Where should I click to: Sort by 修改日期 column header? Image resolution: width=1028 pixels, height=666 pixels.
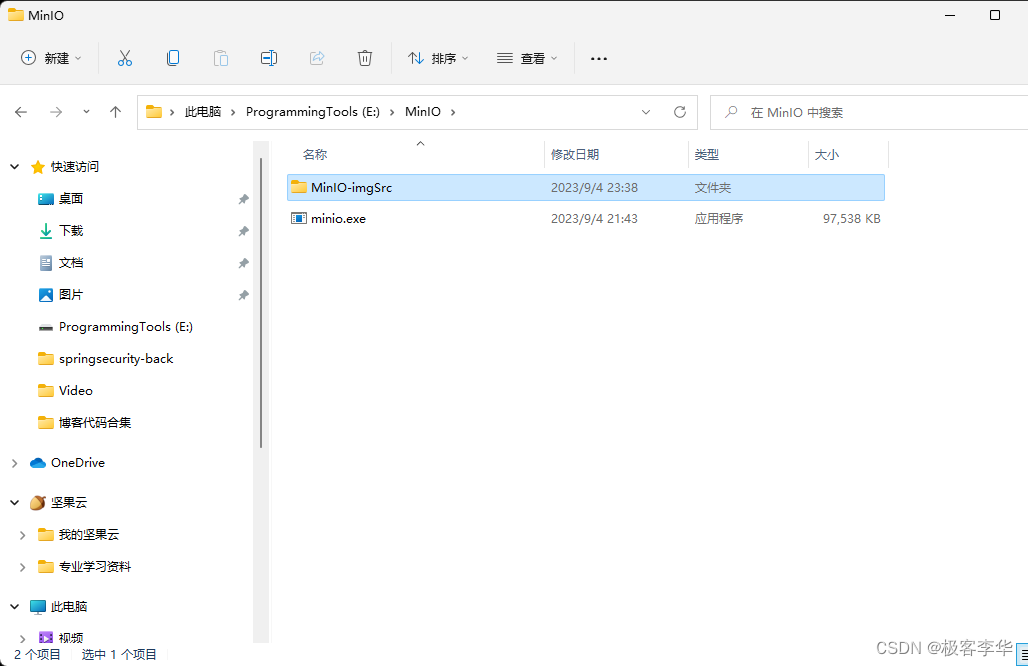[x=575, y=155]
